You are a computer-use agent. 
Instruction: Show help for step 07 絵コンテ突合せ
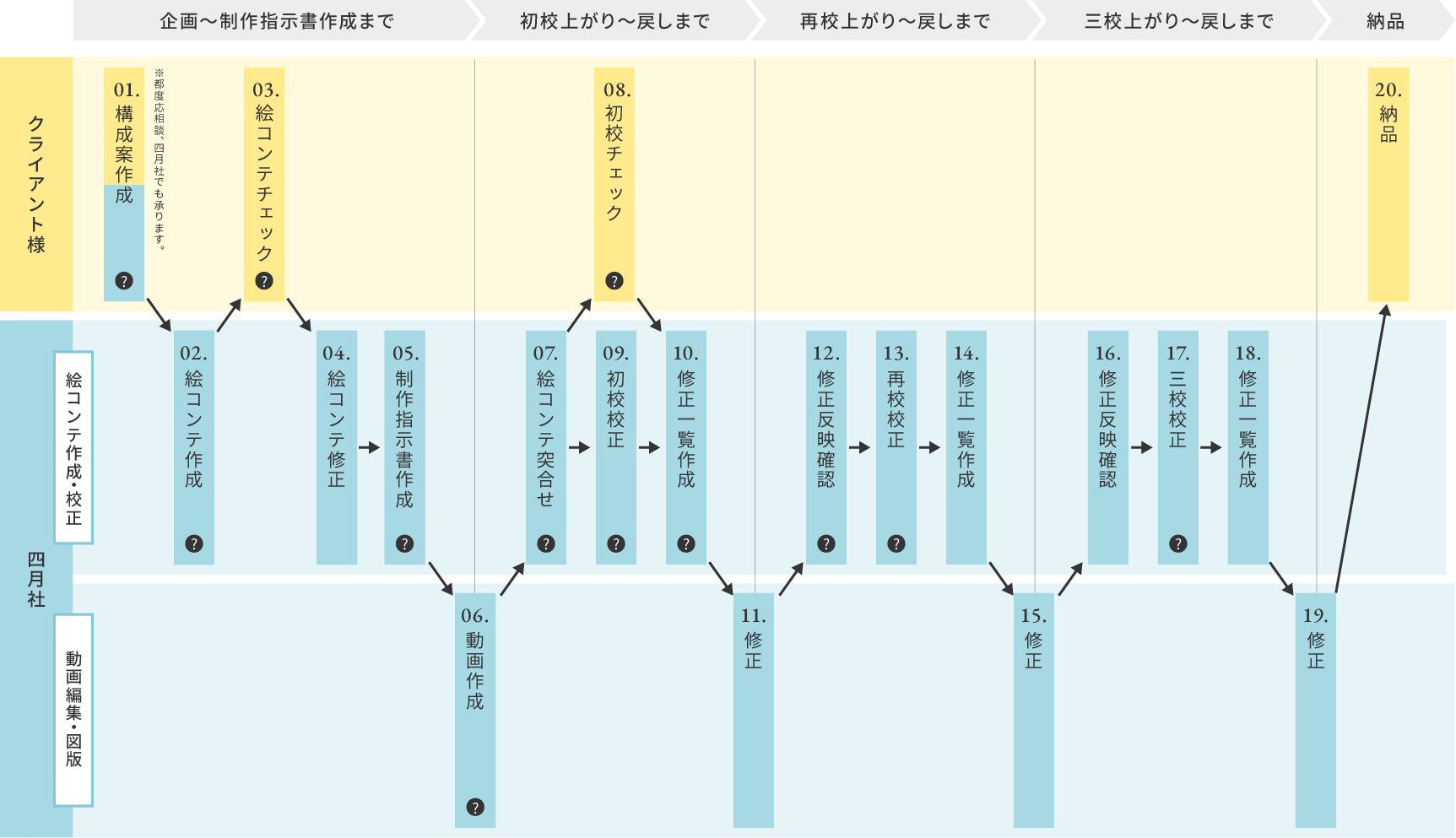pyautogui.click(x=546, y=543)
